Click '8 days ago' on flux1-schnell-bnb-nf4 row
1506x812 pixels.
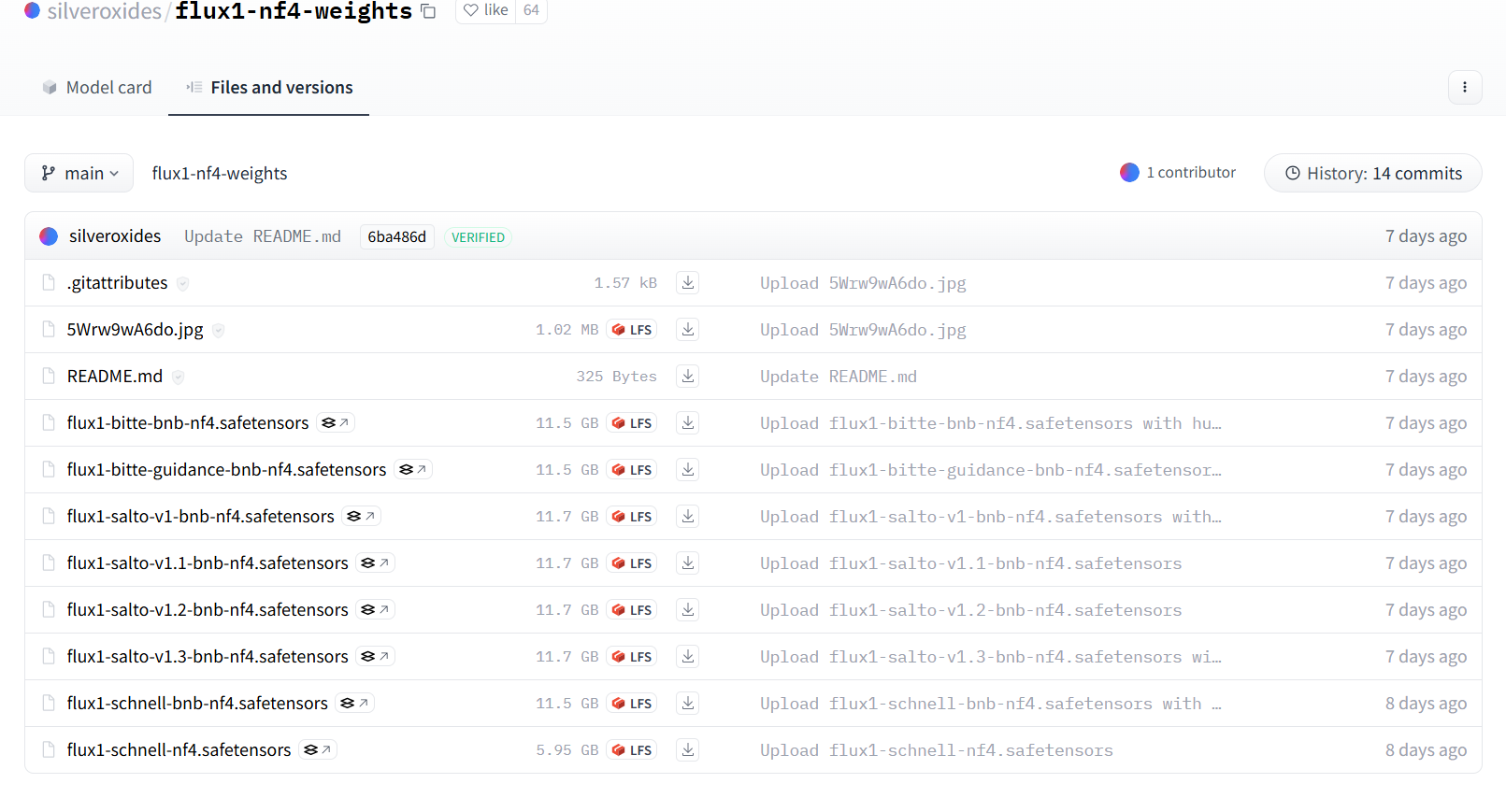(1426, 704)
